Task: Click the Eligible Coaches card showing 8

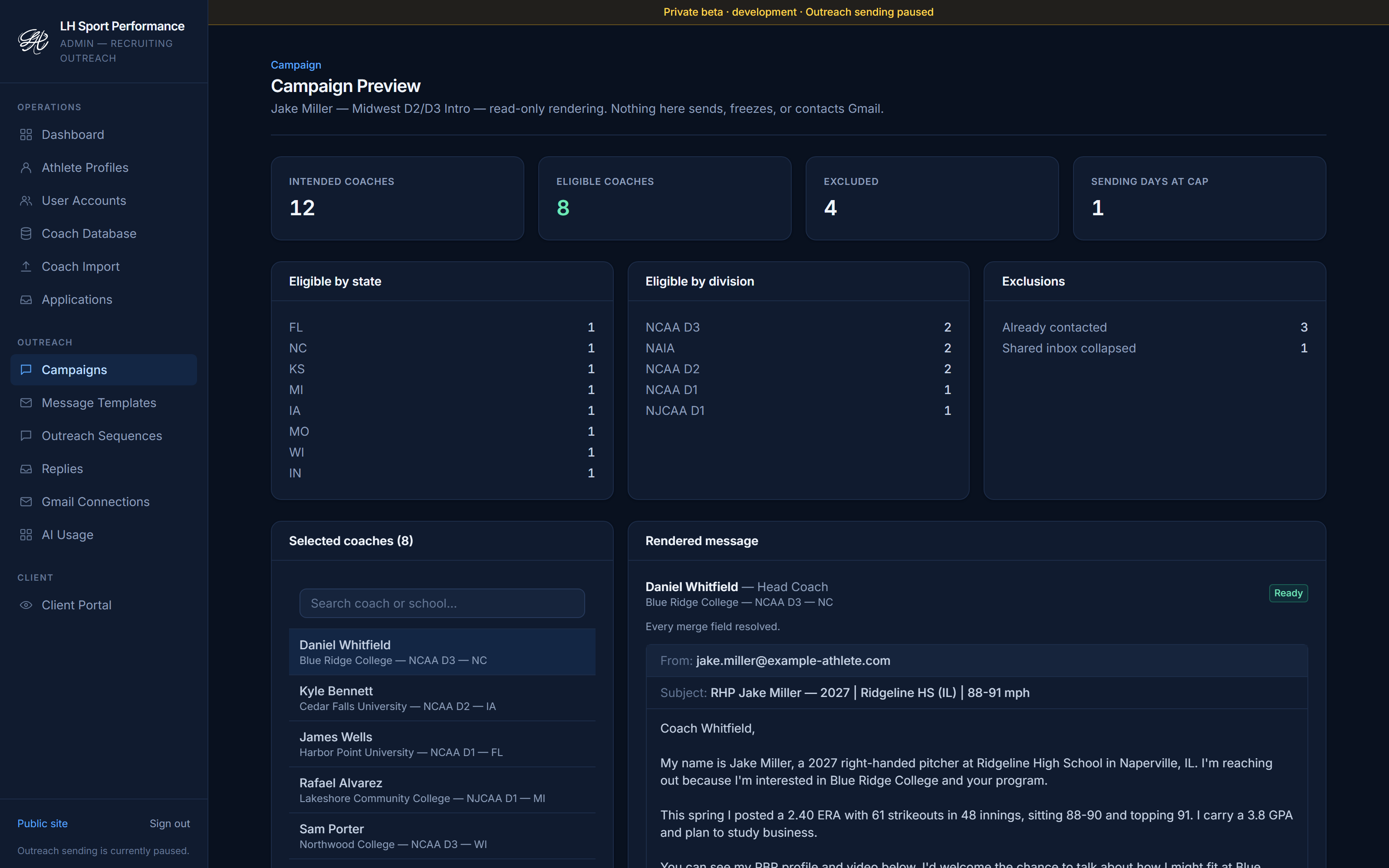Action: click(x=665, y=198)
